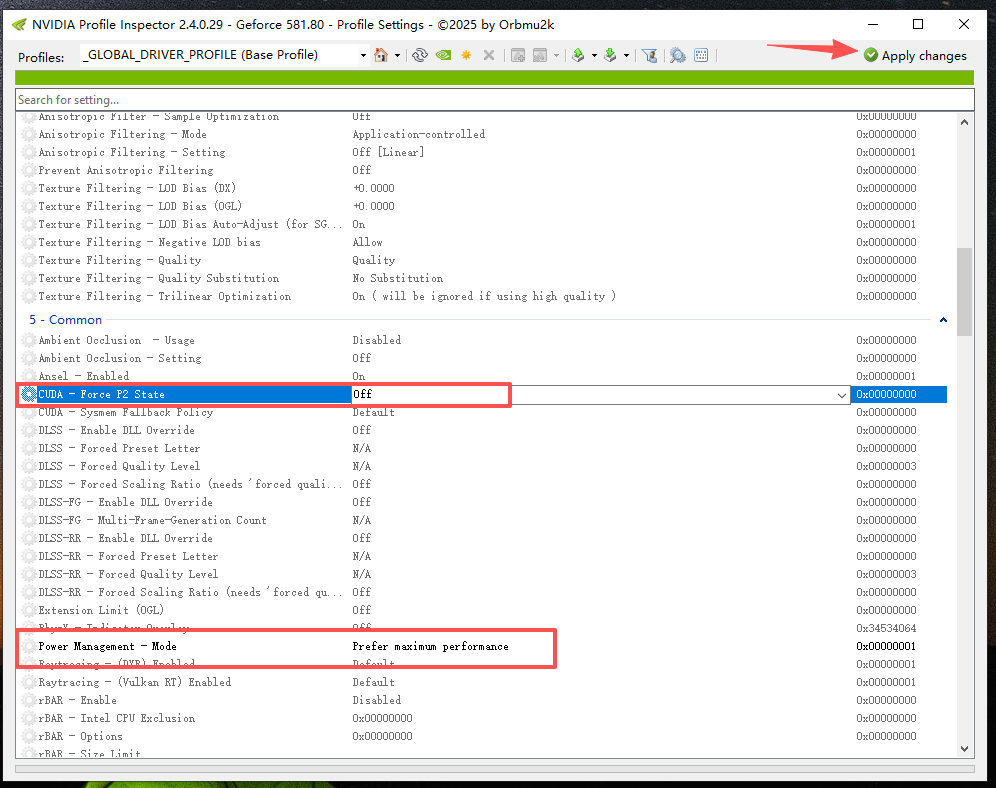Select the 'Ambient Occlusion - Usage' row
The image size is (996, 788).
[483, 340]
